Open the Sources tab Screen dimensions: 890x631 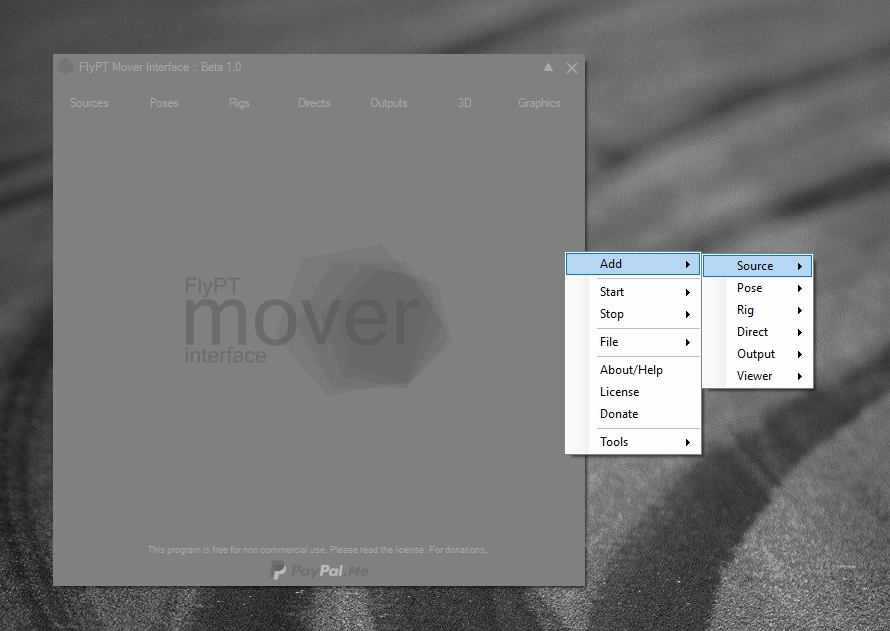tap(89, 103)
